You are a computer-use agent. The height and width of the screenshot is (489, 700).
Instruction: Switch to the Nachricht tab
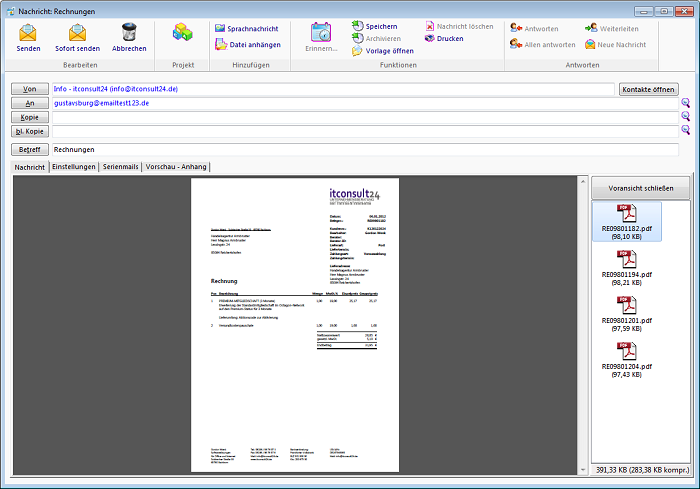(x=29, y=167)
